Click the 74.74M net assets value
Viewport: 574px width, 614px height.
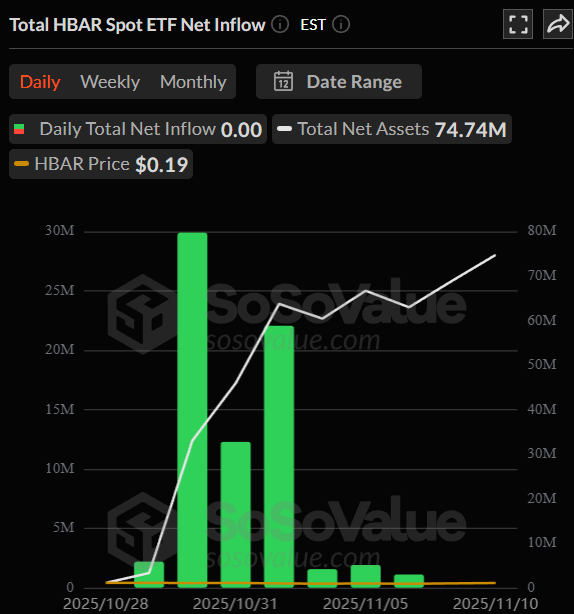pos(471,130)
